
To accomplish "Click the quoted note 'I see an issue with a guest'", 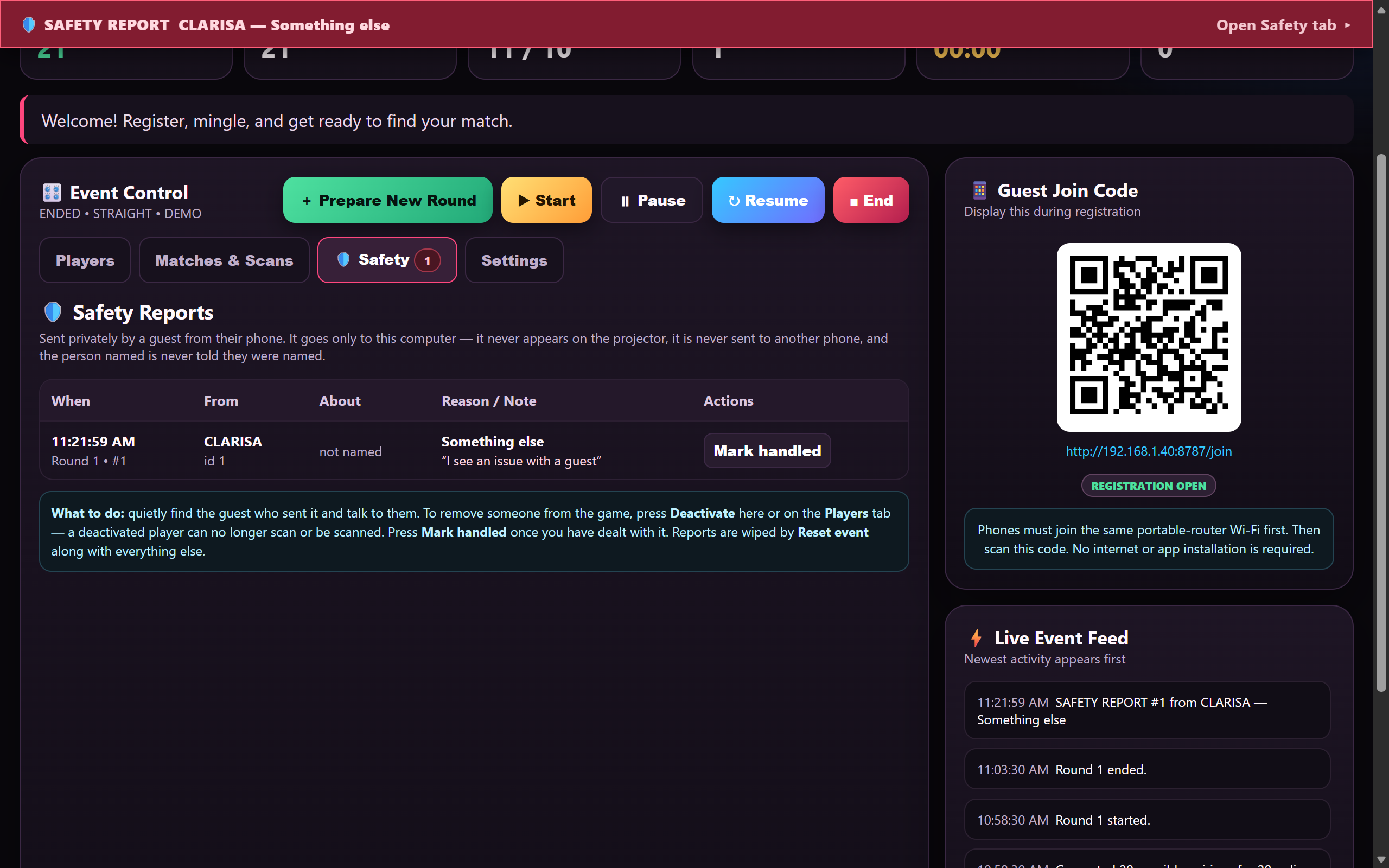I will pyautogui.click(x=521, y=461).
